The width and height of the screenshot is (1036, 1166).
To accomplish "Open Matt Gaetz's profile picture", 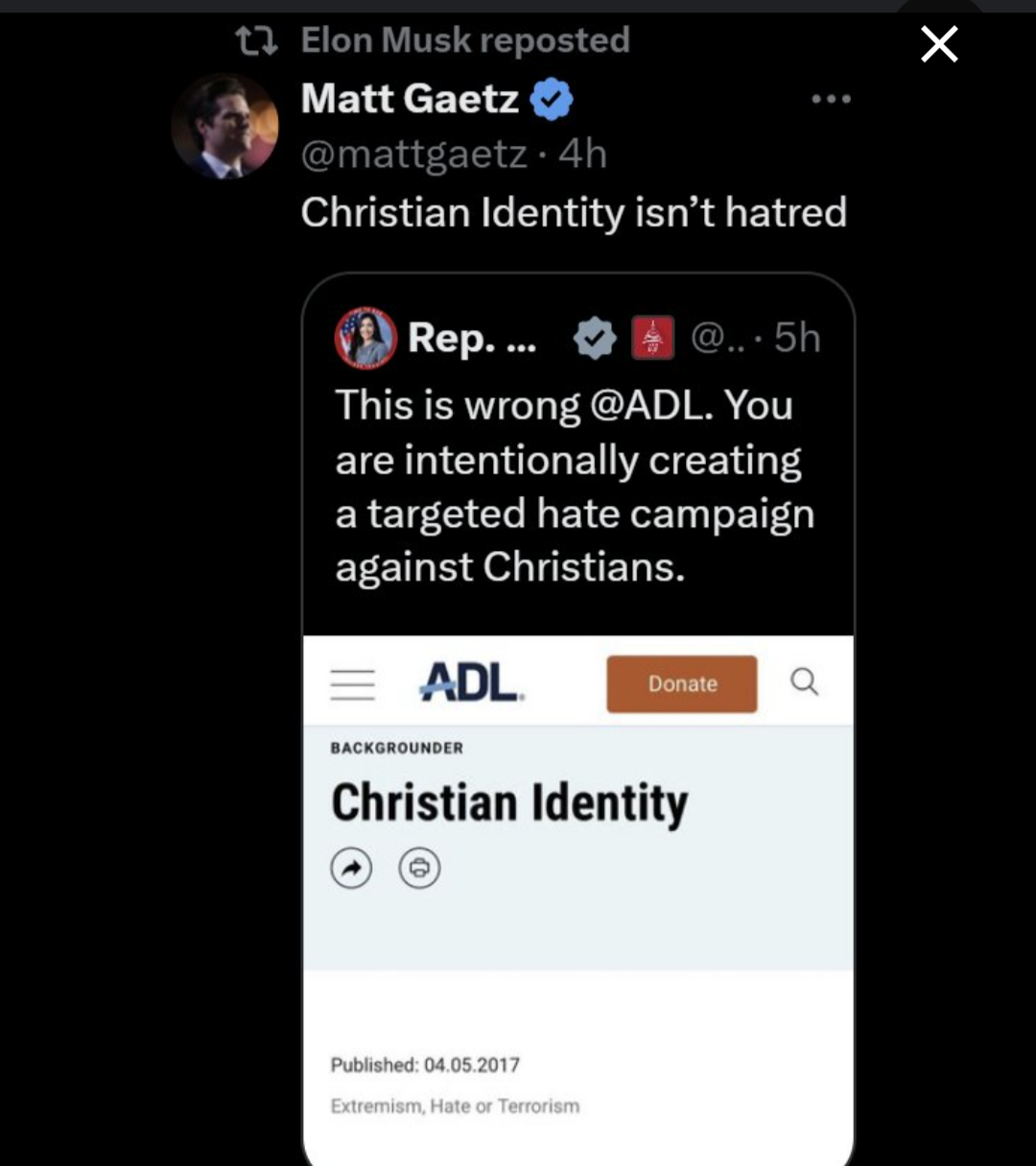I will tap(225, 126).
